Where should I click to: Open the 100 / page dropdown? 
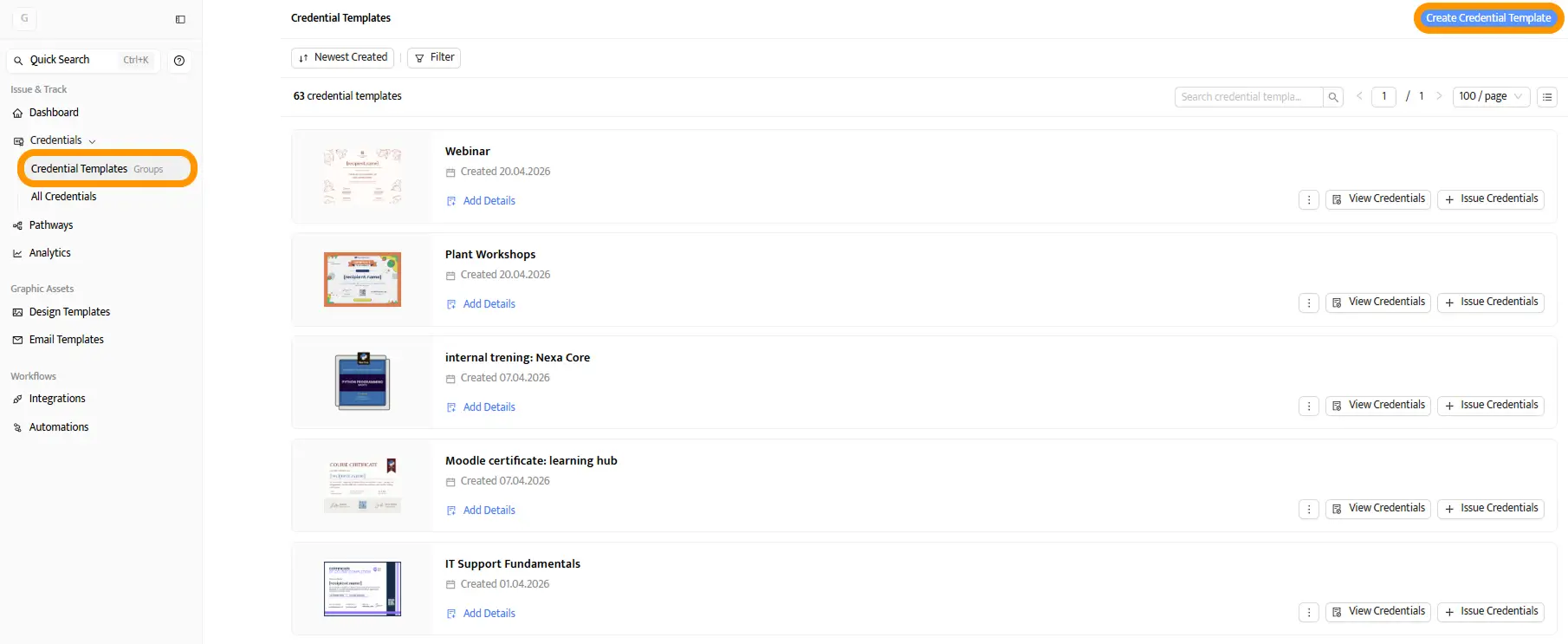point(1491,96)
